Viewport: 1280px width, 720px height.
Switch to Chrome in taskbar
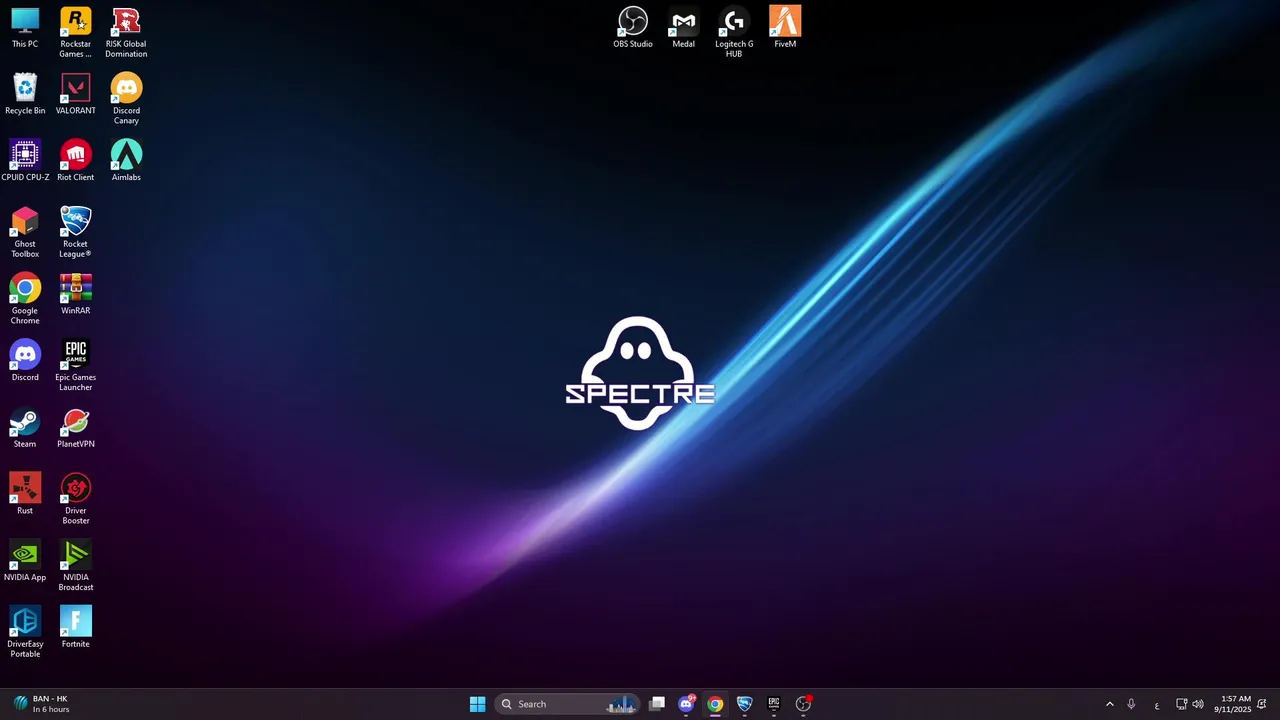point(715,704)
